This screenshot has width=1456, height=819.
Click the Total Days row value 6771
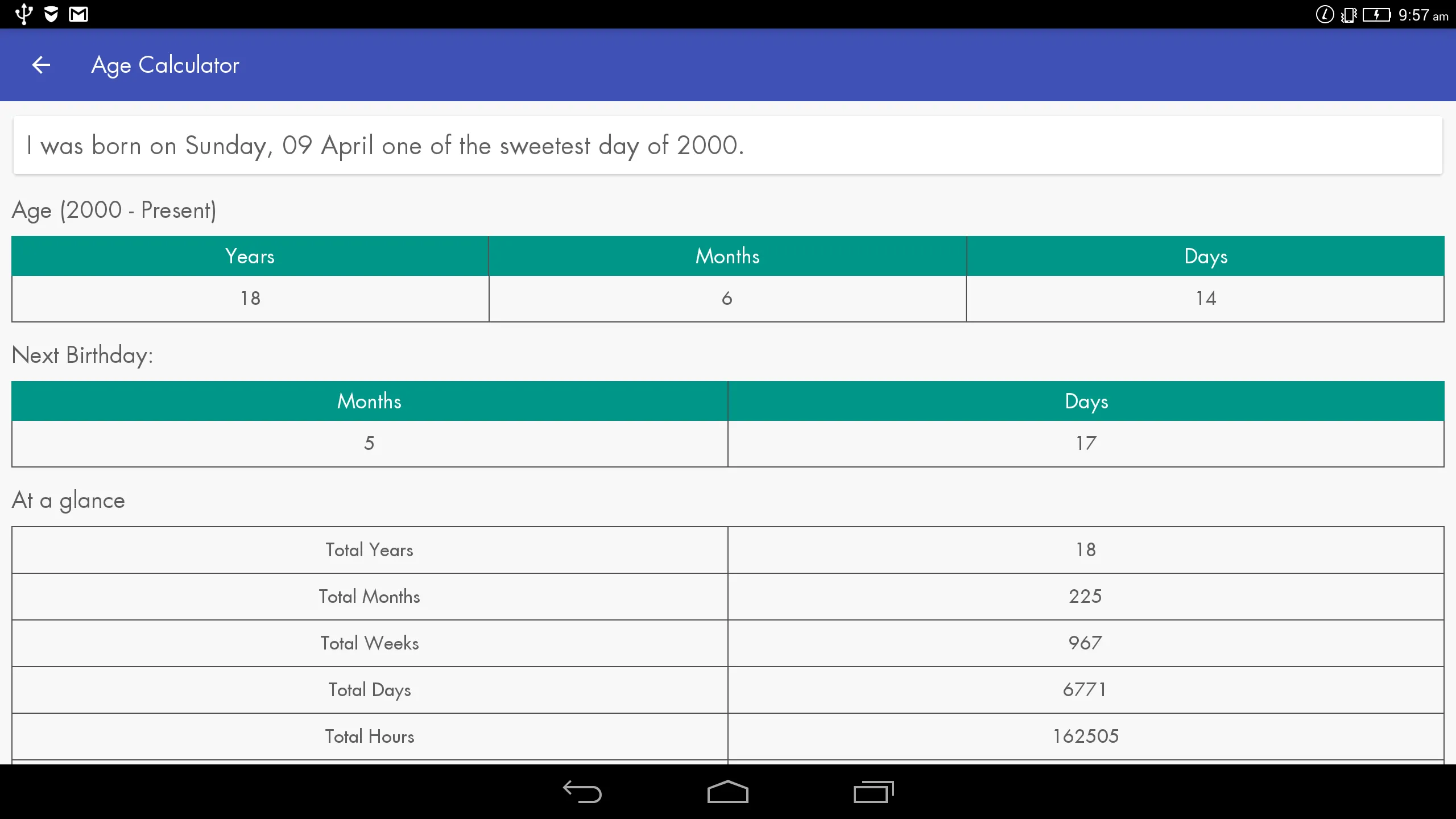click(x=1086, y=689)
